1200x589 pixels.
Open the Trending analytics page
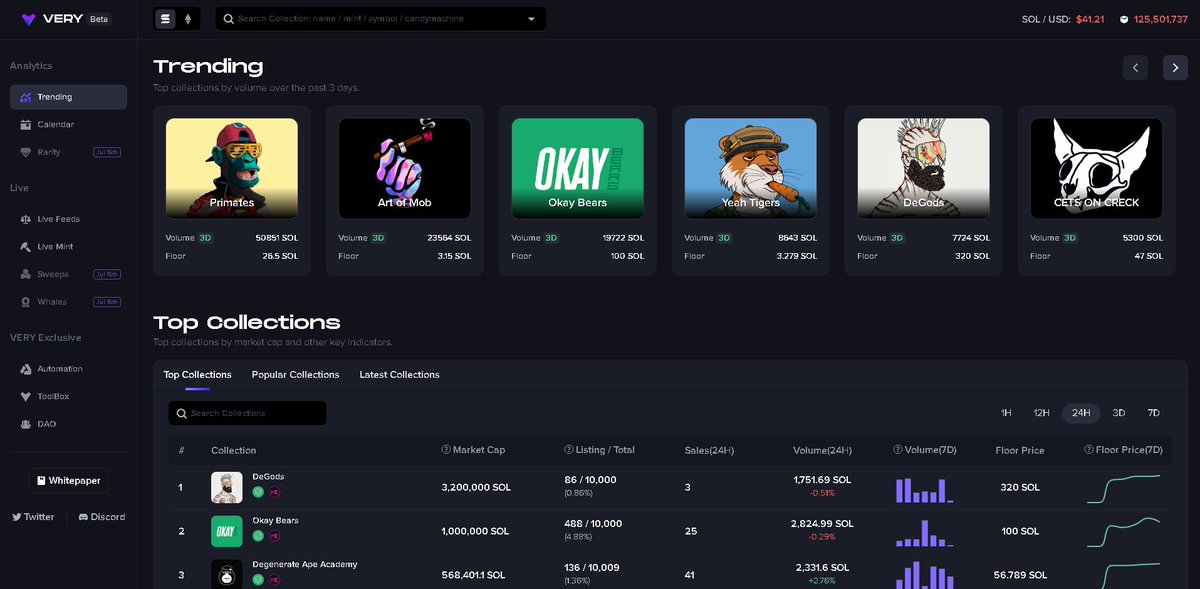tap(68, 97)
